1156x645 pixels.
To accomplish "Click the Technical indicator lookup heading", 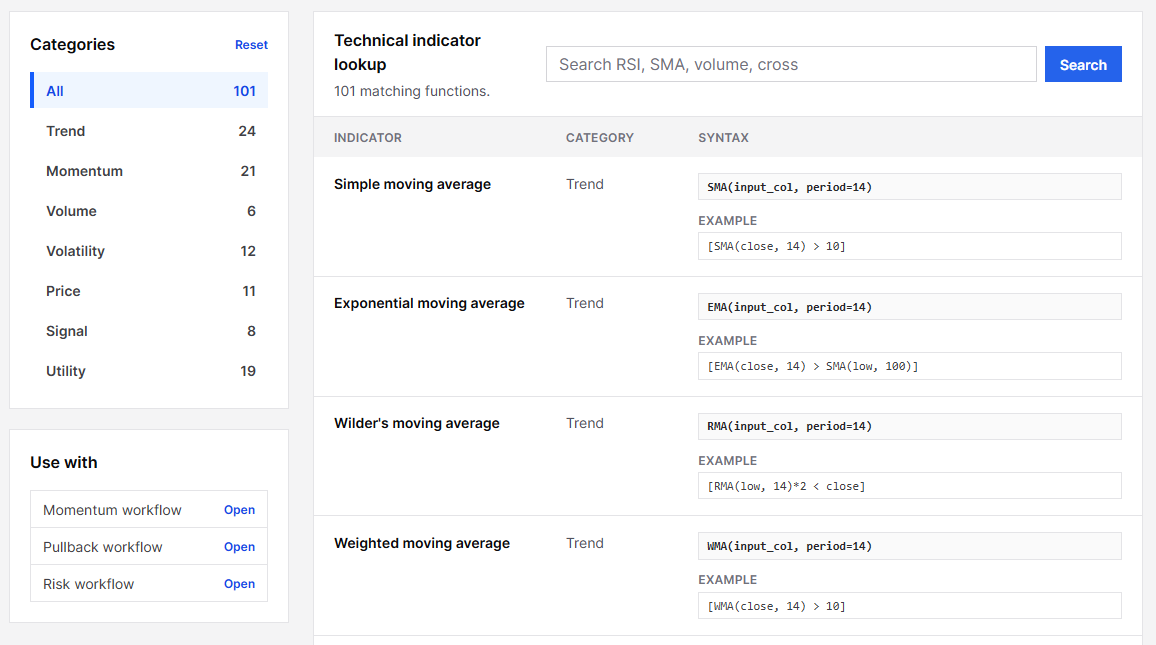I will [x=407, y=52].
